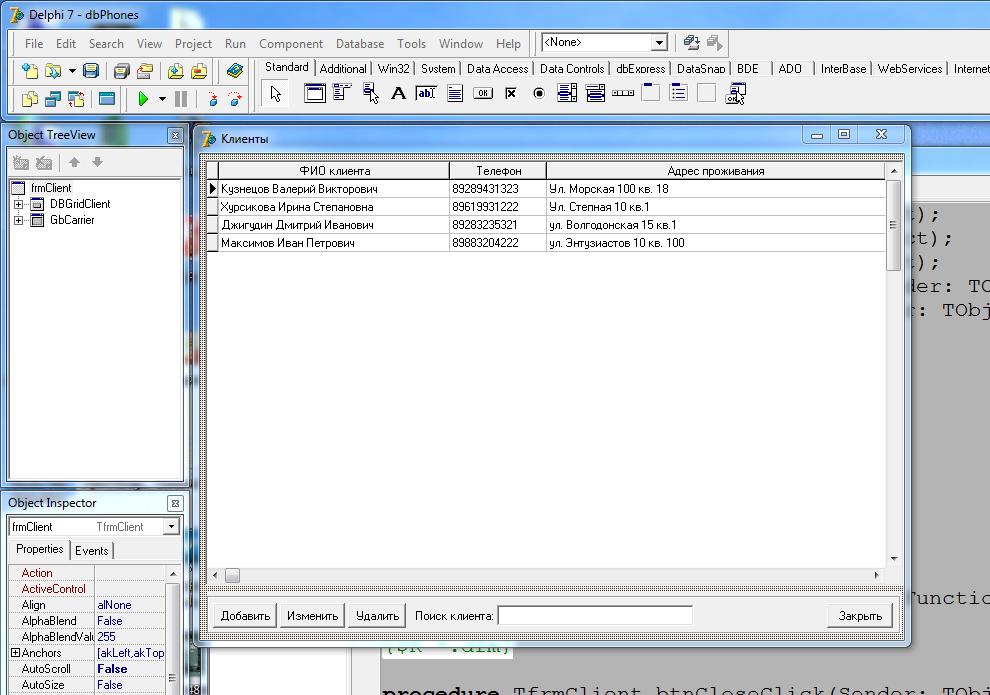Open the Project menu
This screenshot has width=990, height=695.
point(193,44)
